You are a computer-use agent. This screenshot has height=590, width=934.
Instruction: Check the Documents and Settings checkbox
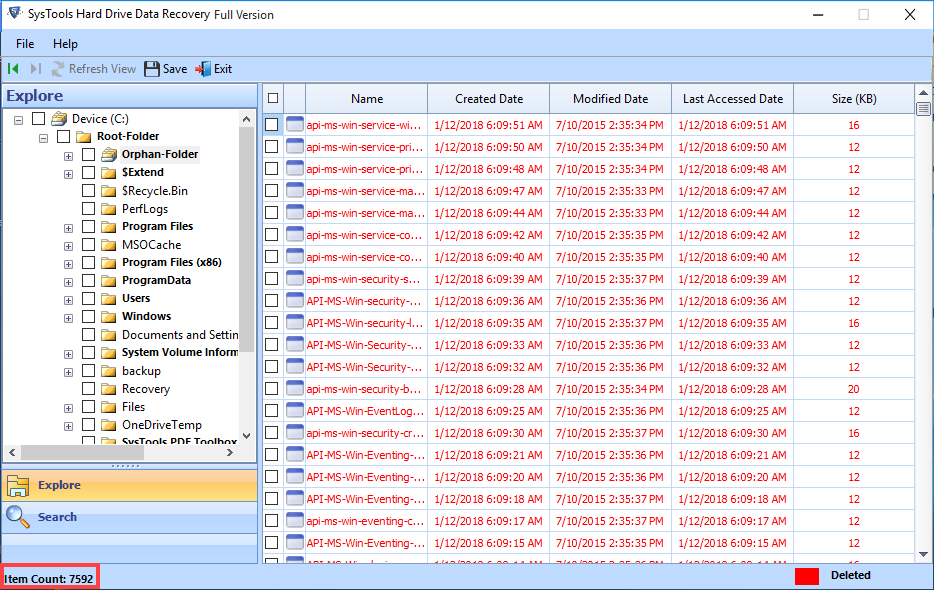(88, 334)
